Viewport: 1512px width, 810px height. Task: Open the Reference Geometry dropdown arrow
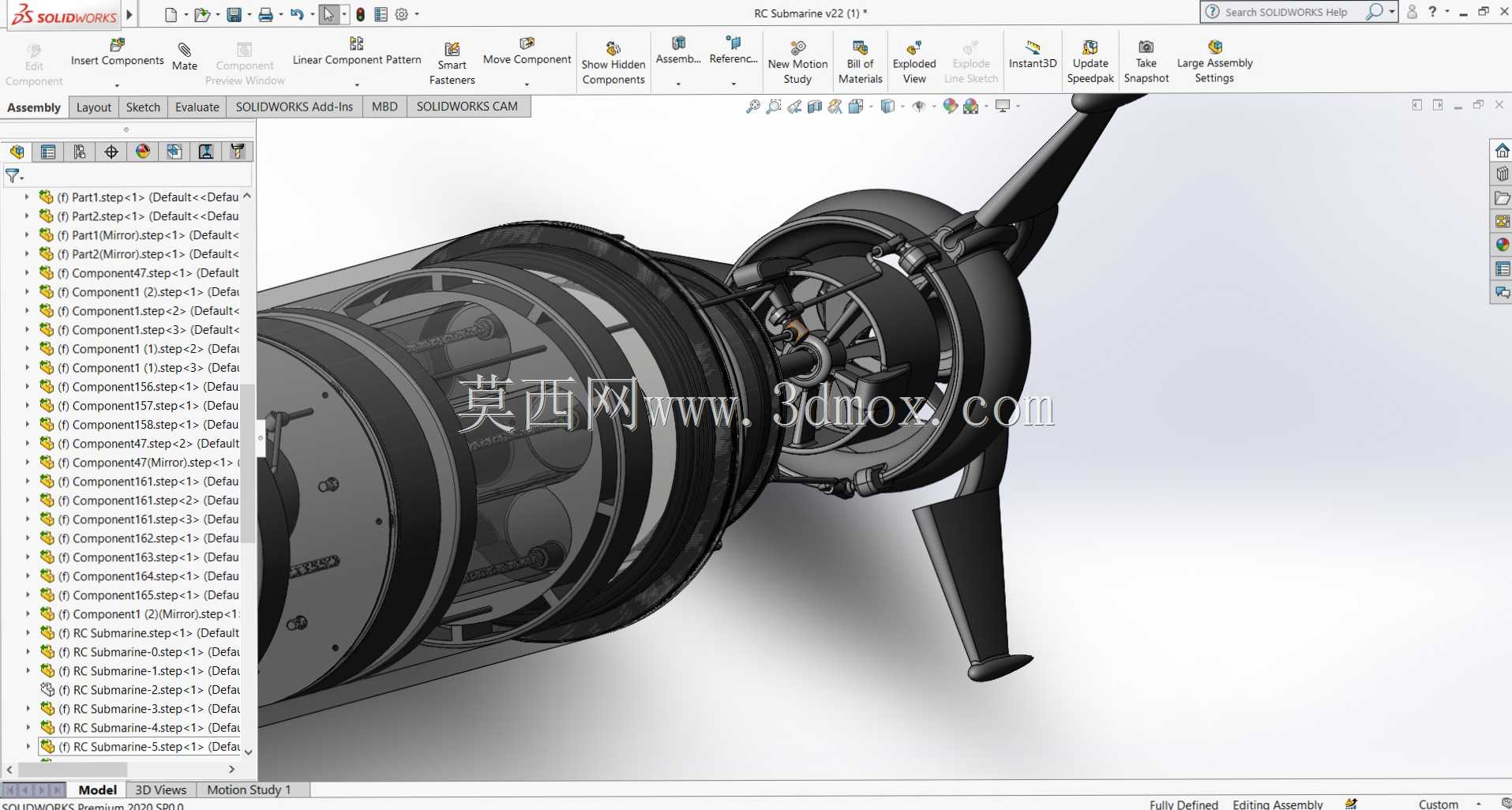[x=733, y=84]
